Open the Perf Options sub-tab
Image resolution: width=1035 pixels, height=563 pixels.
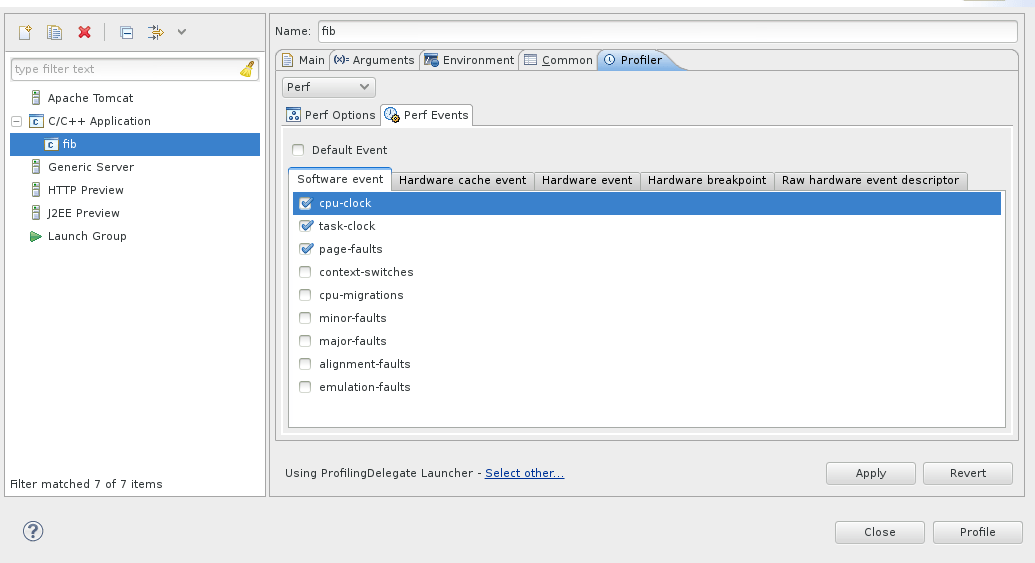(x=331, y=115)
